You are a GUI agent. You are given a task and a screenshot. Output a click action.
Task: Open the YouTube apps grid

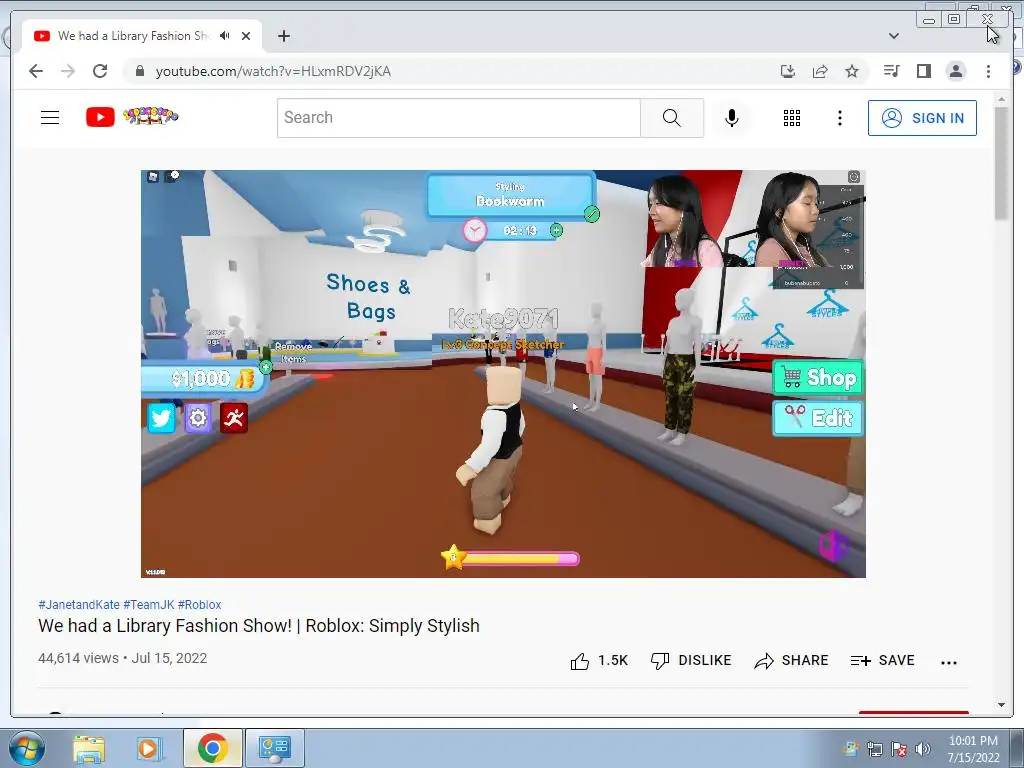792,118
